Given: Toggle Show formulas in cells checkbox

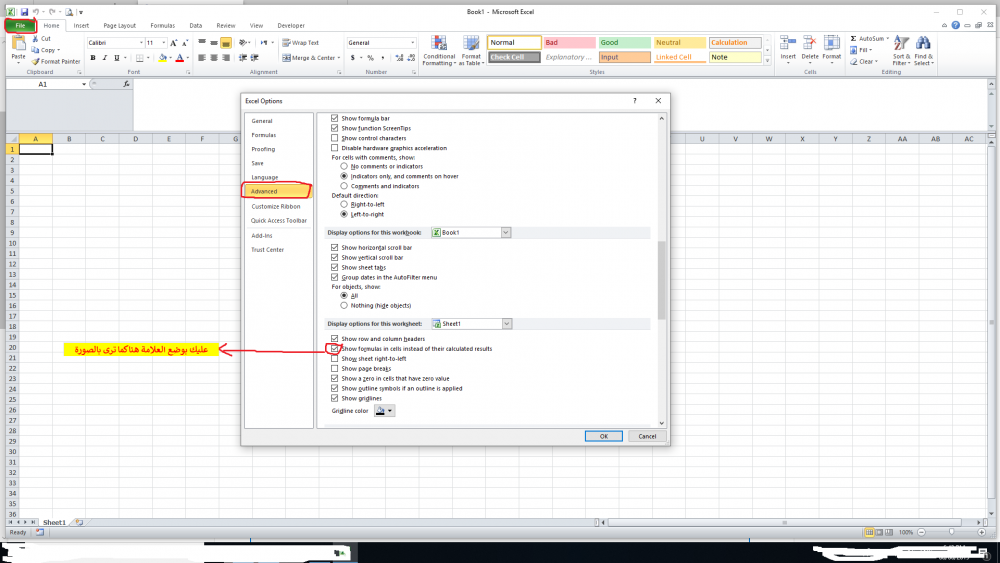Looking at the screenshot, I should coord(334,349).
